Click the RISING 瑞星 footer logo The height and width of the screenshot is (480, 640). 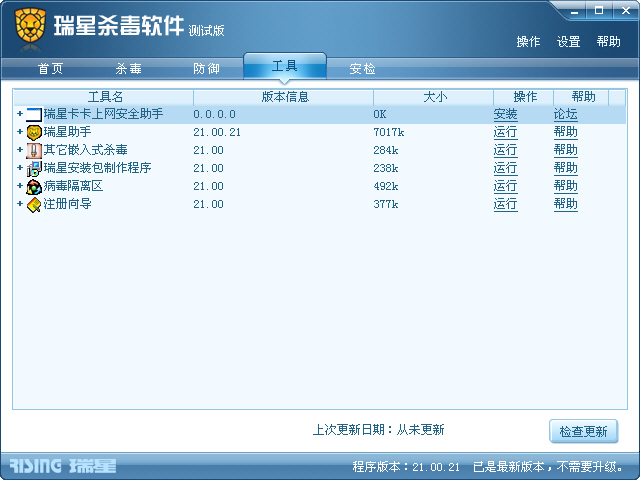[x=63, y=466]
